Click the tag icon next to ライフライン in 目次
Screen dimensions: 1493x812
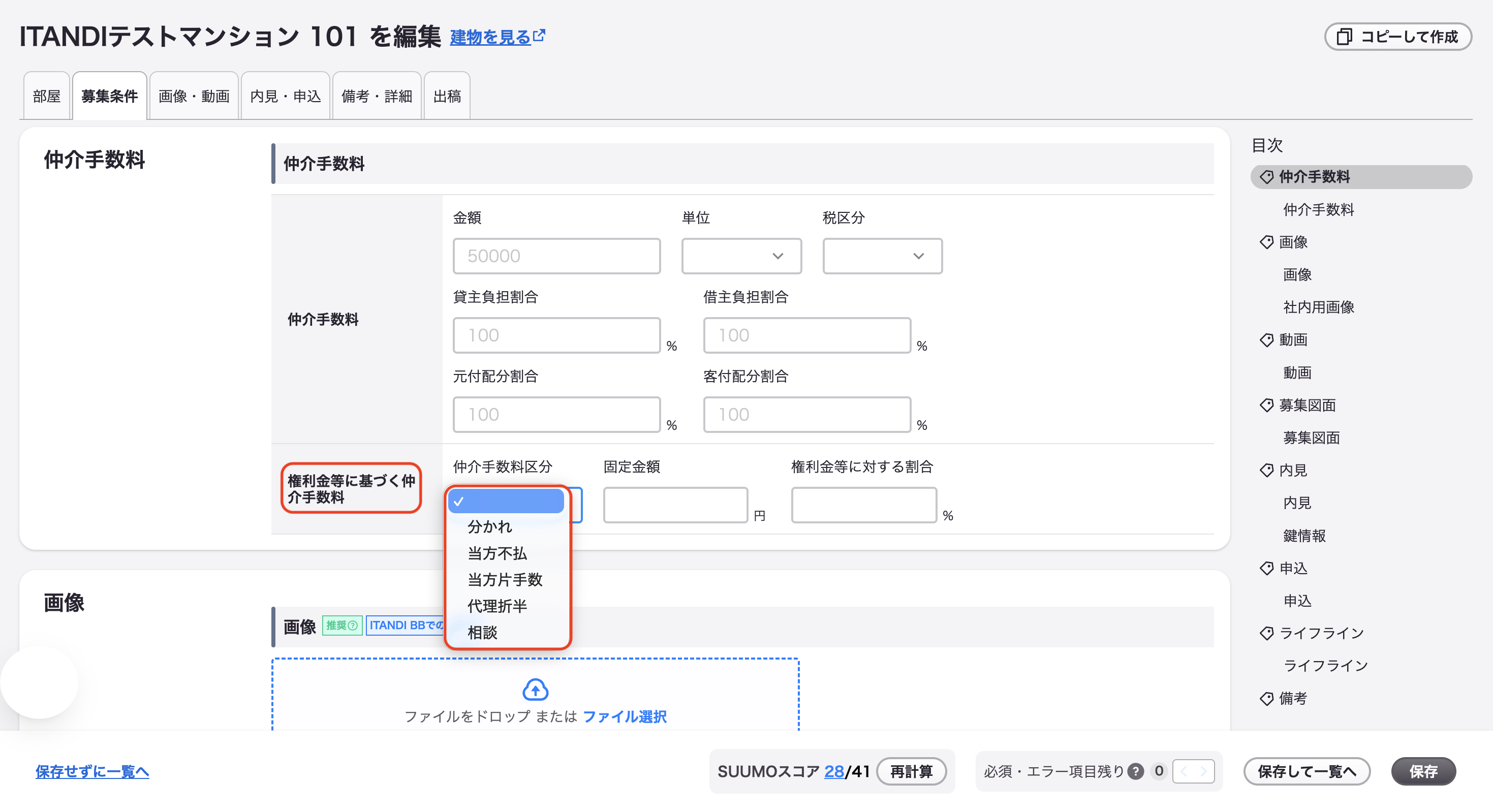tap(1266, 633)
